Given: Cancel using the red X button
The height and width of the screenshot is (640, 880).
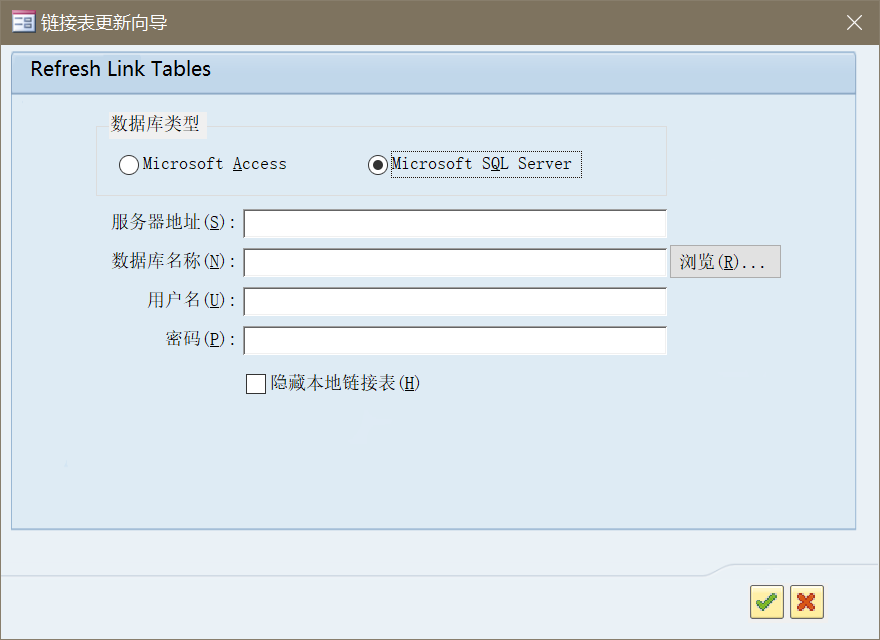Looking at the screenshot, I should tap(806, 602).
